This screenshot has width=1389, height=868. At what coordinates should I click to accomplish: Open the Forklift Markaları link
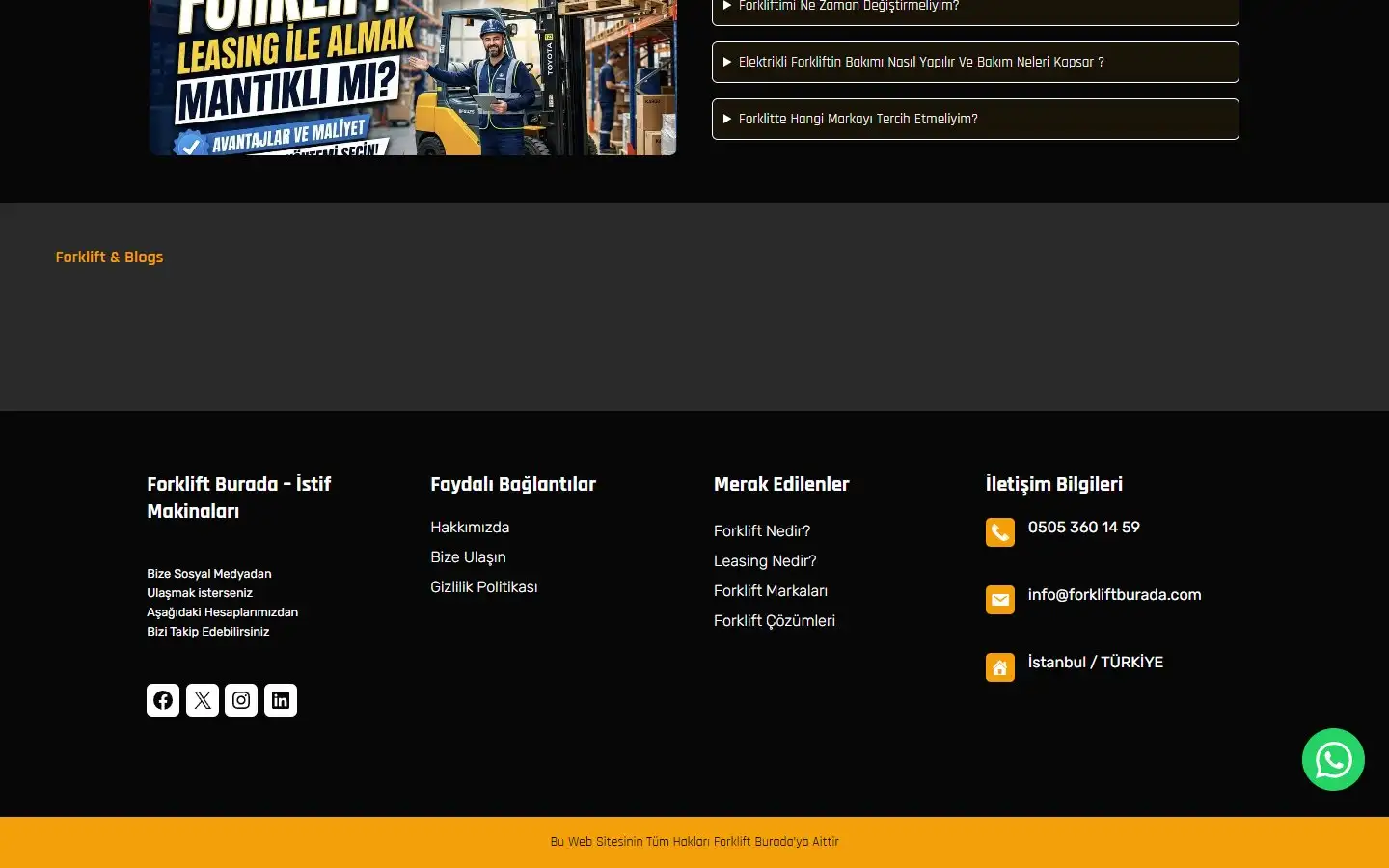click(x=771, y=591)
